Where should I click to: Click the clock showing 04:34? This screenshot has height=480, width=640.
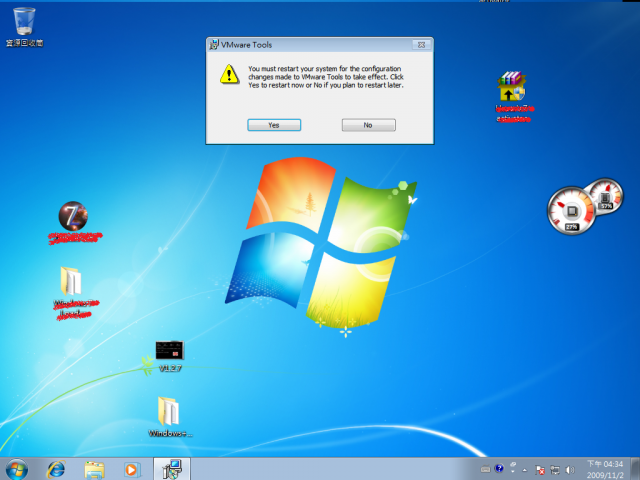point(605,469)
